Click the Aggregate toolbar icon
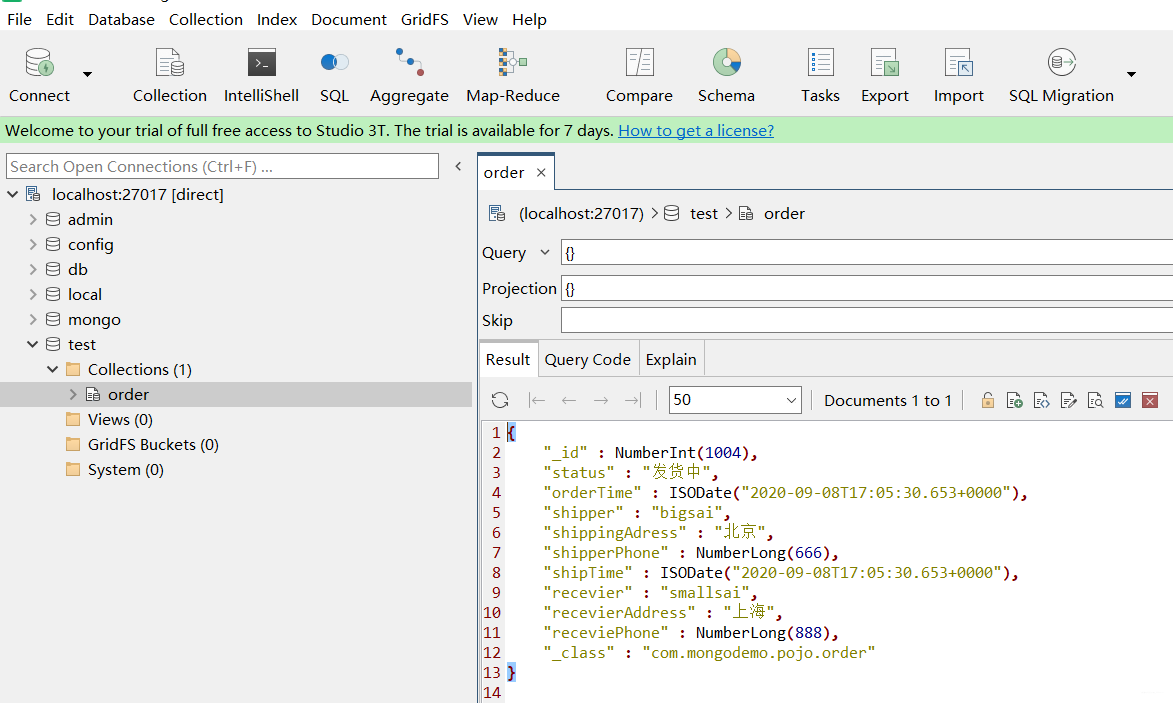 (x=409, y=75)
